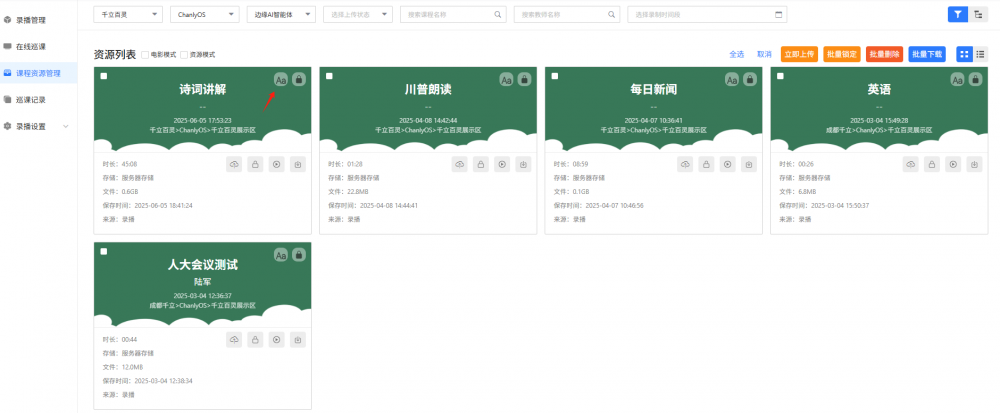Click the download icon on 英语 card
Image resolution: width=1000 pixels, height=413 pixels.
click(x=975, y=164)
